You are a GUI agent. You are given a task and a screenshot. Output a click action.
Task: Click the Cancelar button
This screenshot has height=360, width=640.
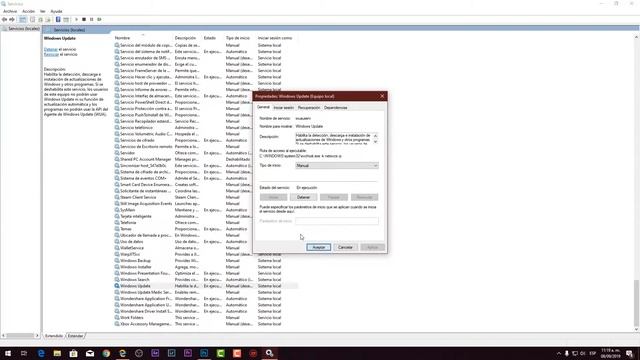click(345, 247)
